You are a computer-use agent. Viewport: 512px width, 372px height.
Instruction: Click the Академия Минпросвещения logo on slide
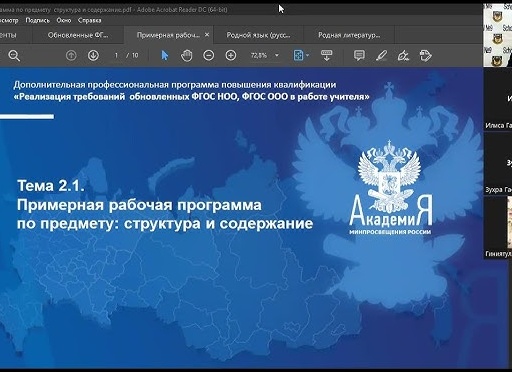pos(390,188)
